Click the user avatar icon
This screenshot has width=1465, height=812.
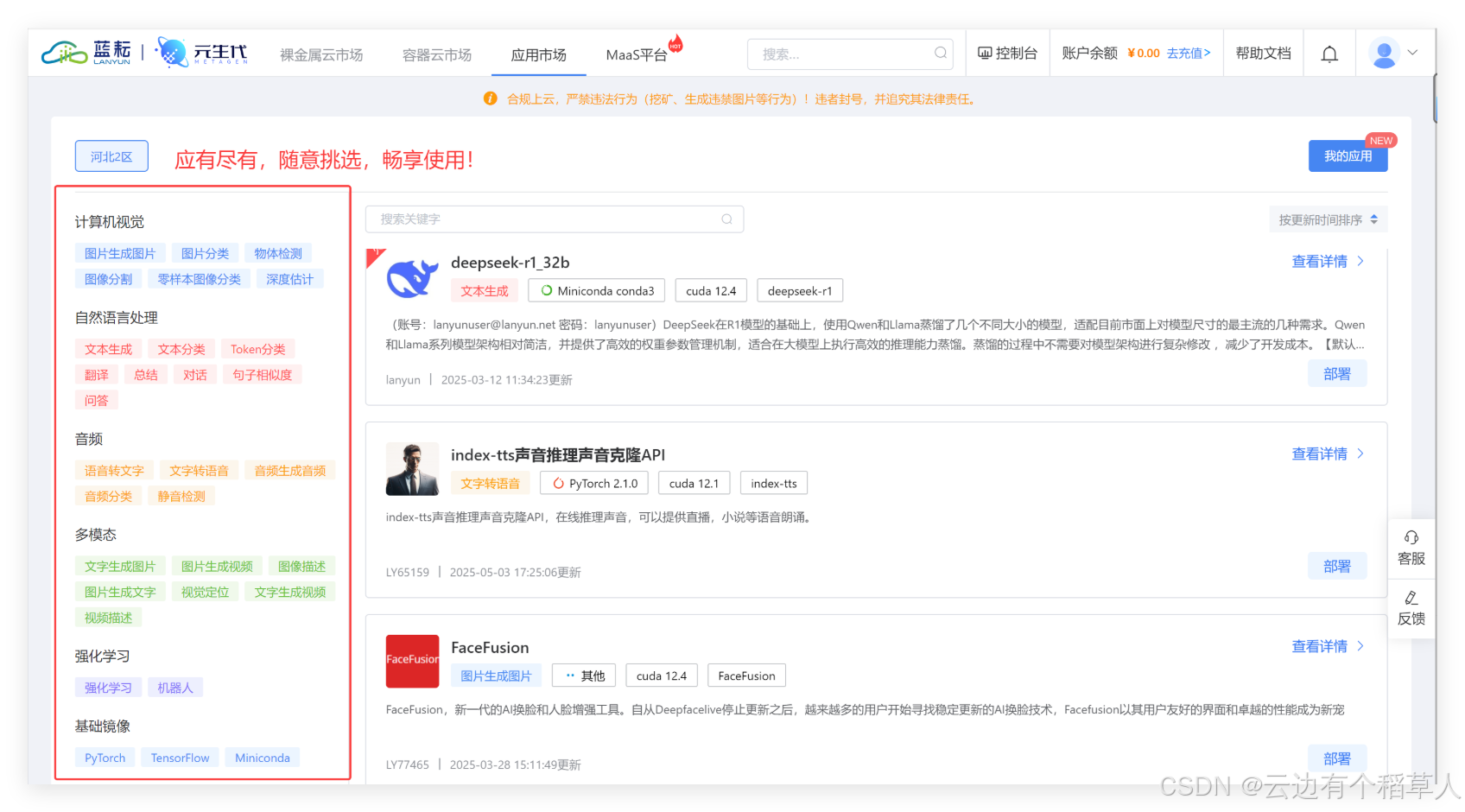[x=1384, y=54]
